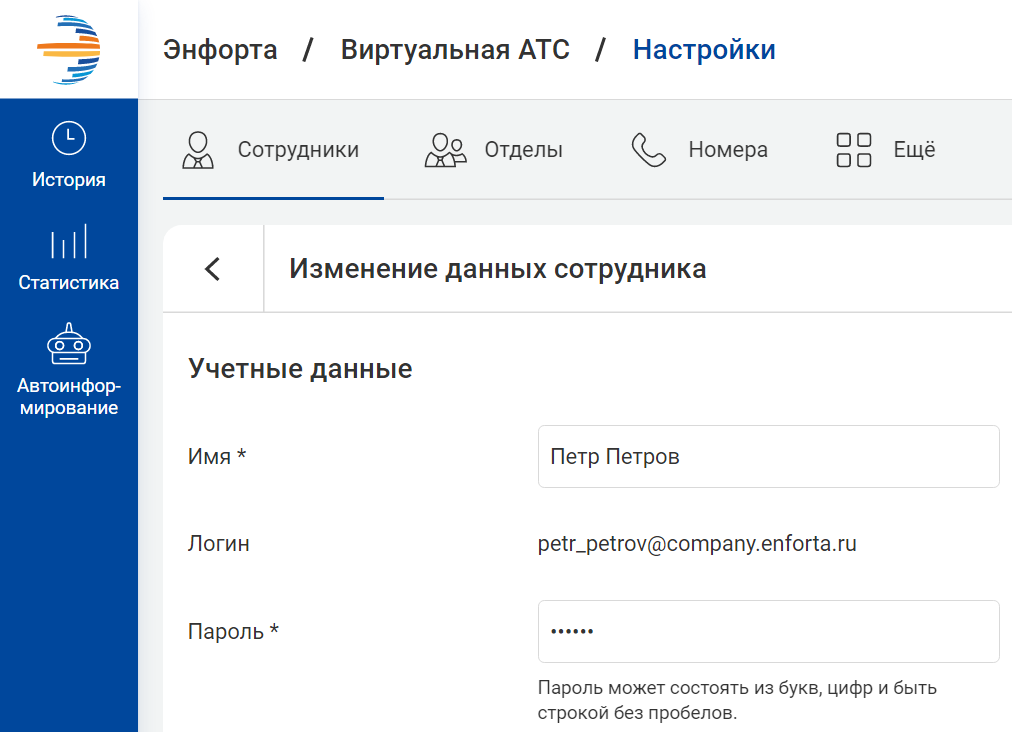Click the Пароль password field
Screen dimensions: 1012x732
click(769, 631)
